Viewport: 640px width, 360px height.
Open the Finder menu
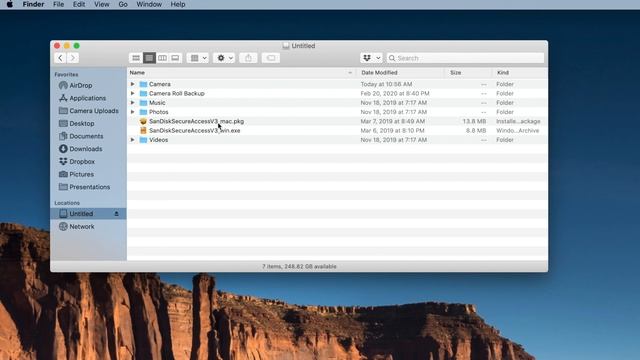coord(33,4)
